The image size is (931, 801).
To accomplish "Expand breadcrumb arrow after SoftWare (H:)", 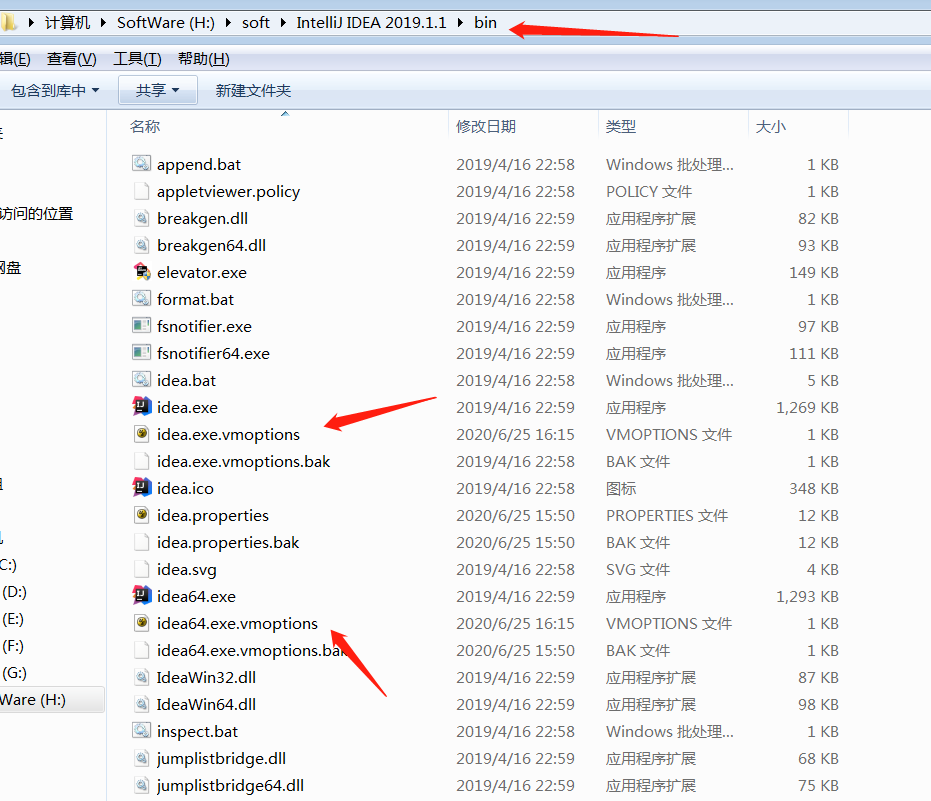I will click(x=228, y=23).
